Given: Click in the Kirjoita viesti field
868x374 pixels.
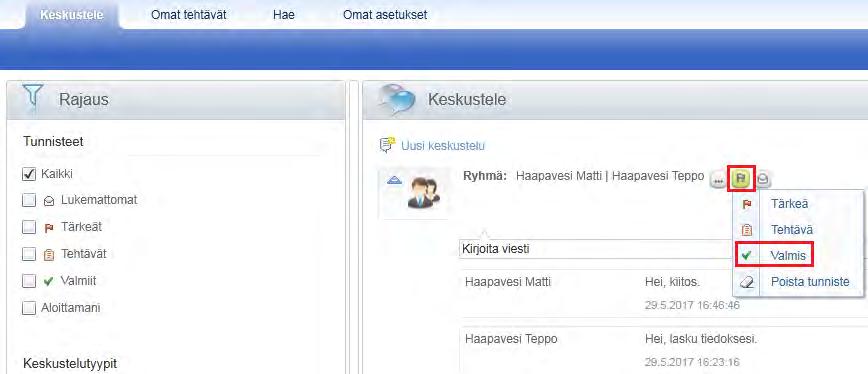Looking at the screenshot, I should point(596,249).
